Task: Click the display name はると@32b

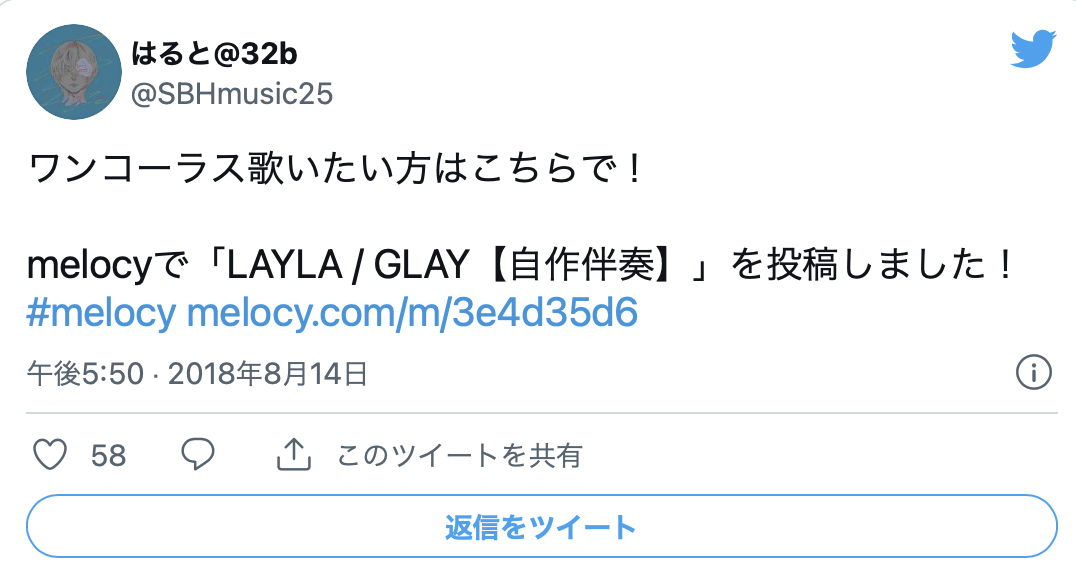Action: [x=214, y=54]
